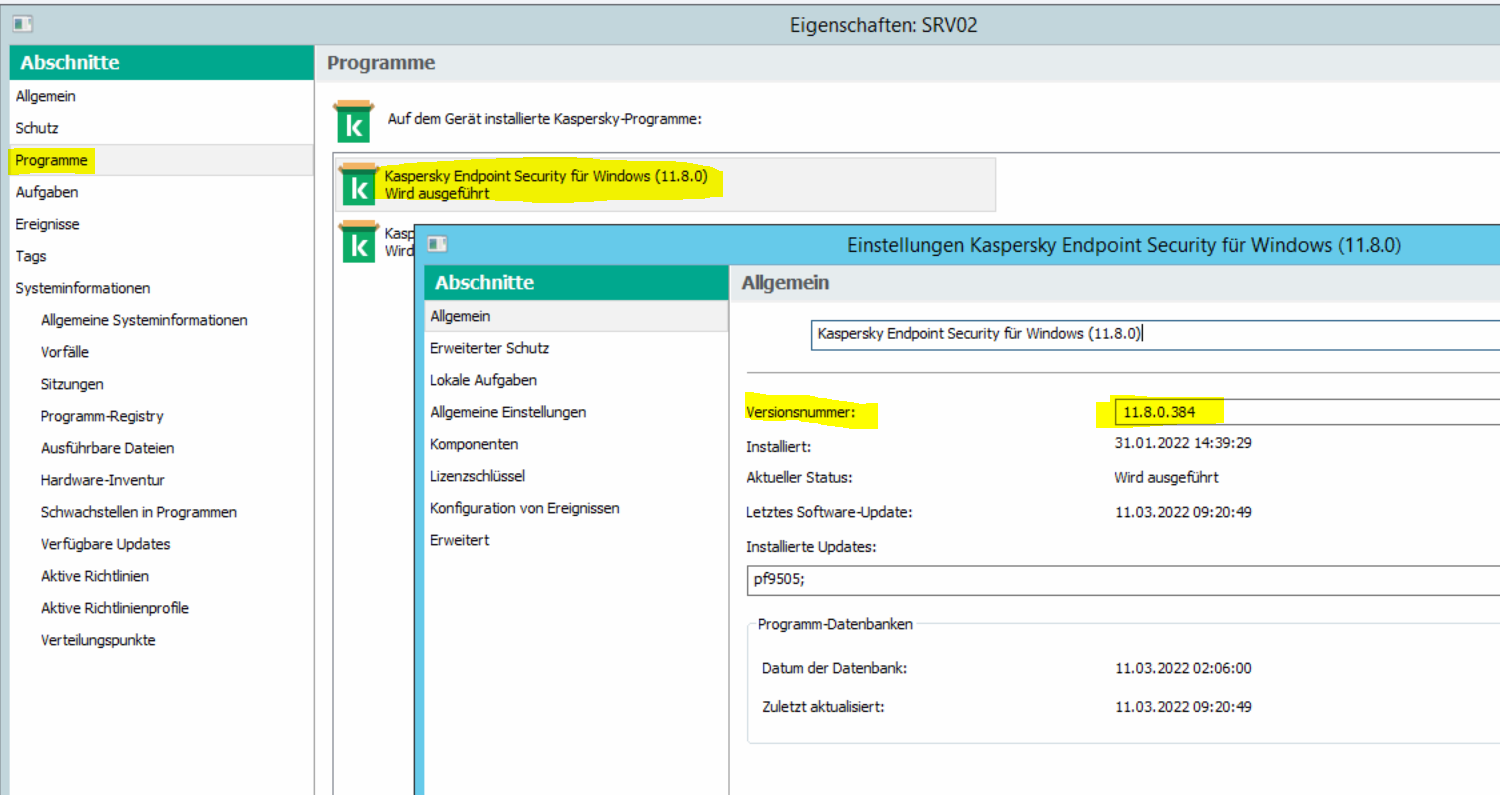The width and height of the screenshot is (1500, 795).
Task: Open Verfügbare Updates entry
Action: pos(106,544)
